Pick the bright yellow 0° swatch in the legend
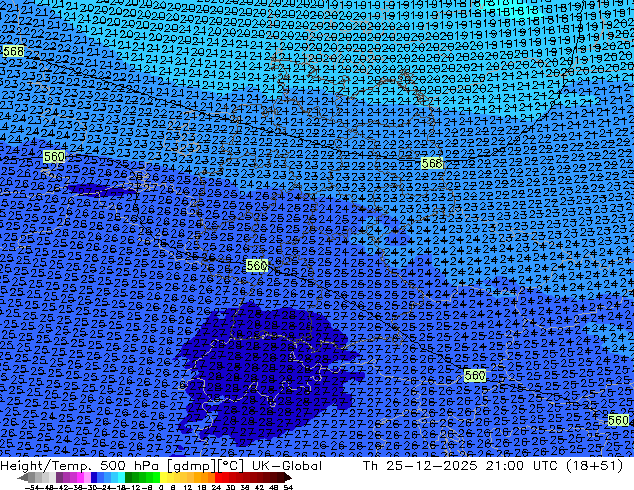 pyautogui.click(x=163, y=477)
